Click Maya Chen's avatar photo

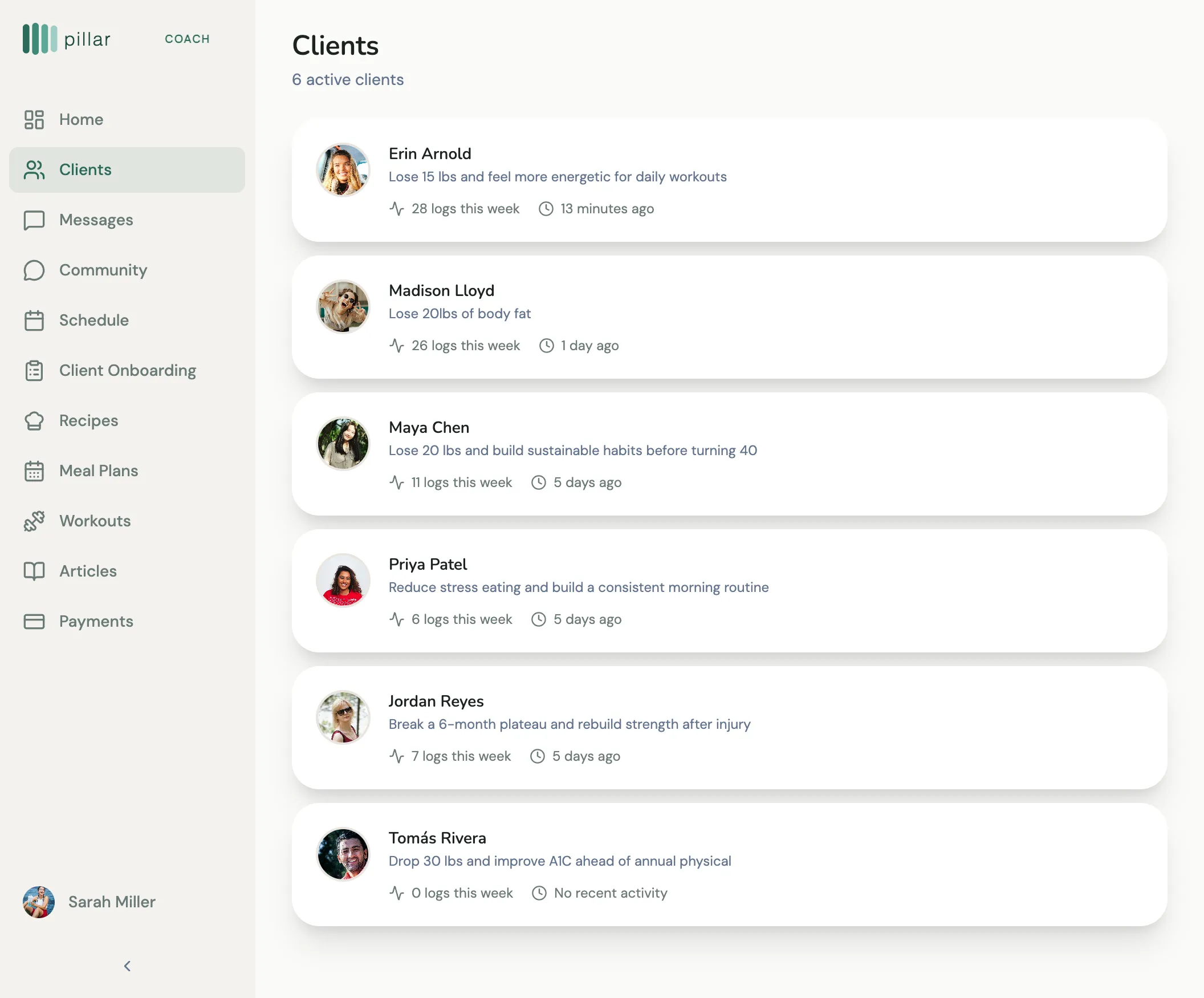[x=343, y=444]
